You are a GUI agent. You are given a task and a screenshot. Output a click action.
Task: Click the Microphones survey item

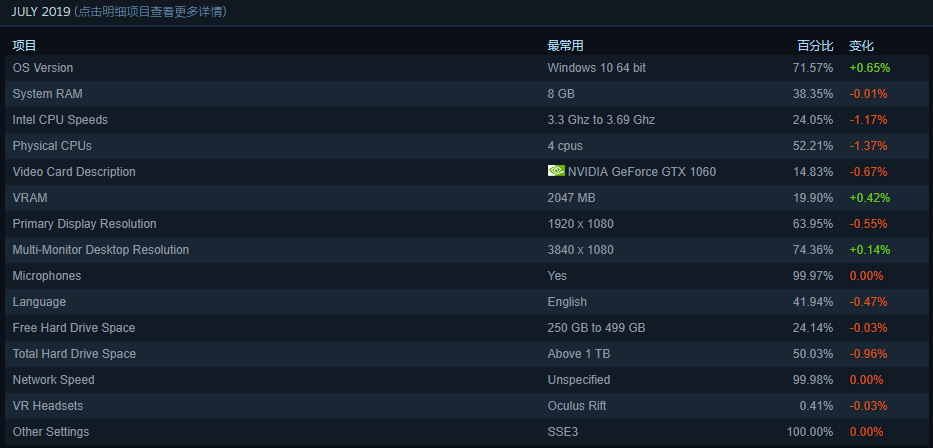pyautogui.click(x=47, y=276)
